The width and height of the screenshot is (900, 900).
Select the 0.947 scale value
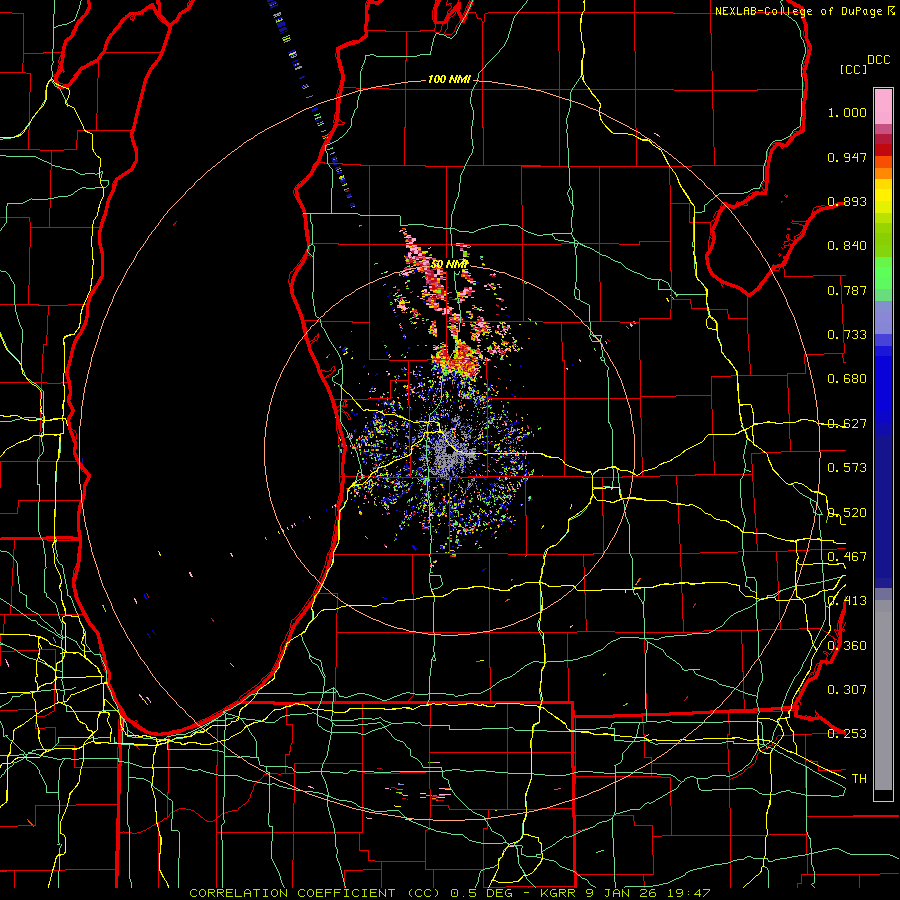847,157
